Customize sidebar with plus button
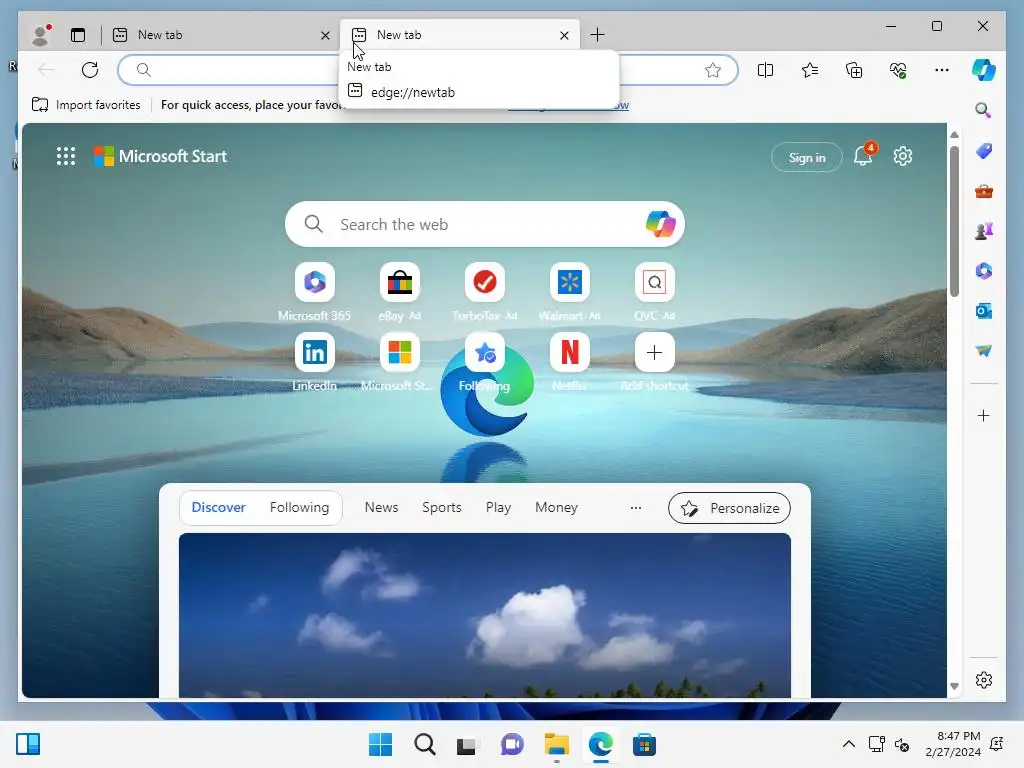Image resolution: width=1024 pixels, height=768 pixels. coord(984,415)
